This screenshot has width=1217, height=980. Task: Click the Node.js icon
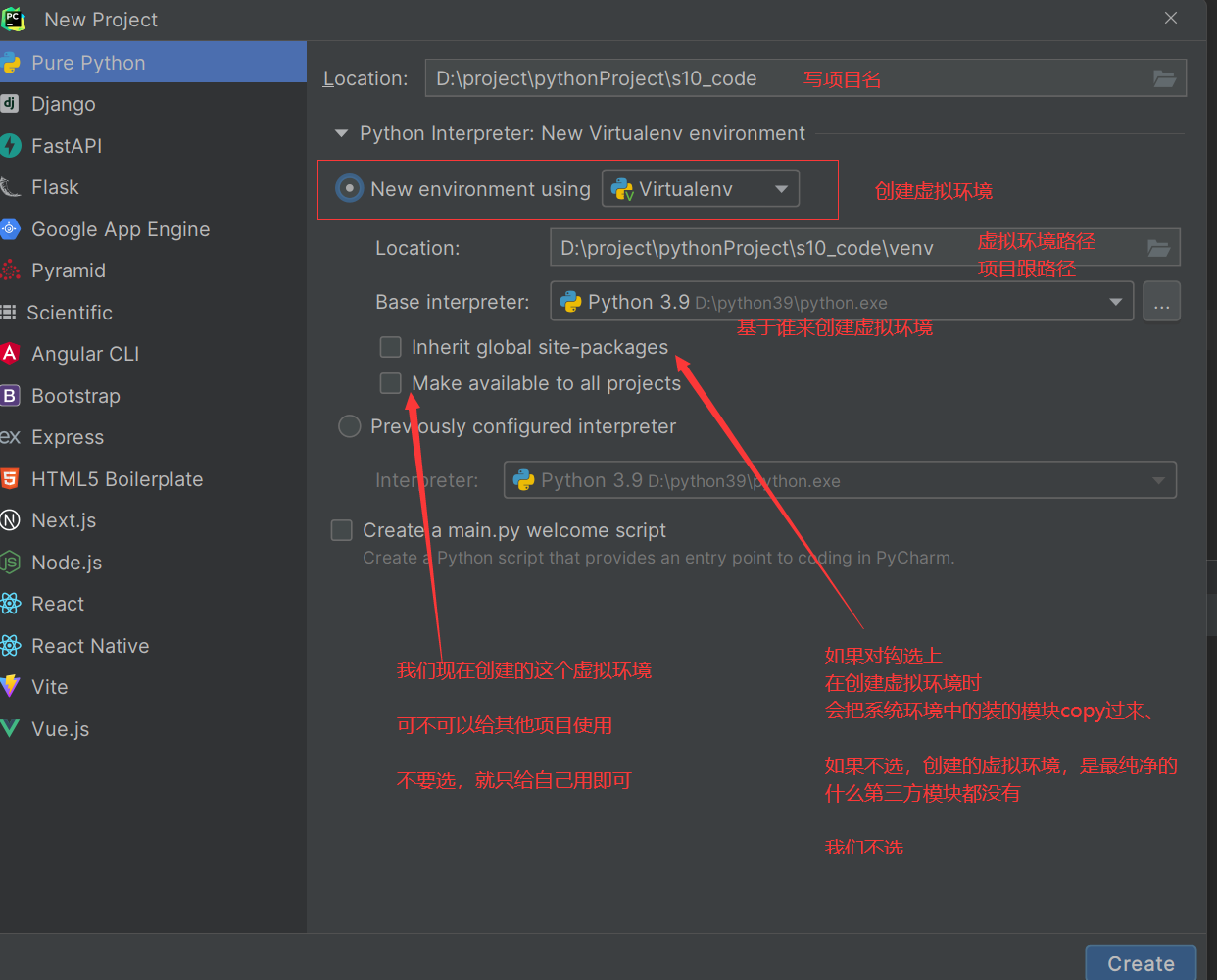tap(10, 563)
